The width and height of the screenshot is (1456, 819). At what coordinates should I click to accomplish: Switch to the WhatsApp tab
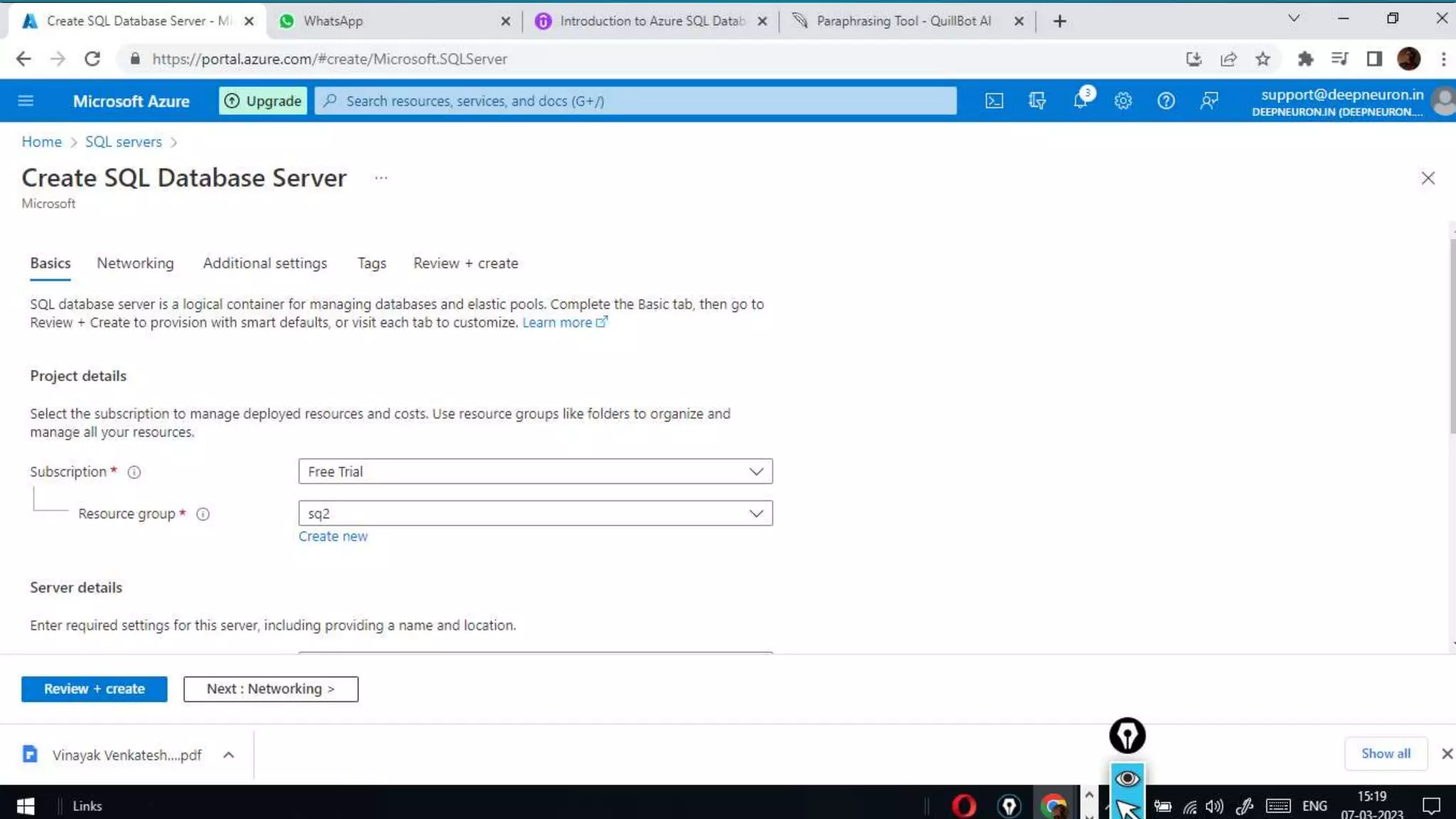click(x=395, y=21)
